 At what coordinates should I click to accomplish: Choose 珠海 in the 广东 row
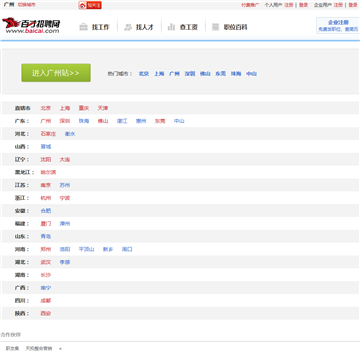tap(84, 121)
